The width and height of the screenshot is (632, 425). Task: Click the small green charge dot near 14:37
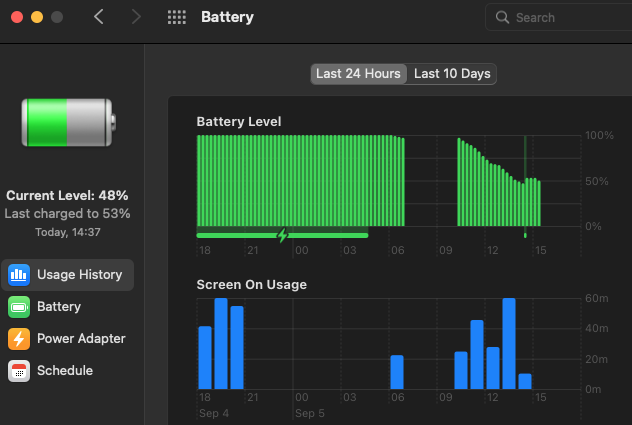tap(525, 235)
